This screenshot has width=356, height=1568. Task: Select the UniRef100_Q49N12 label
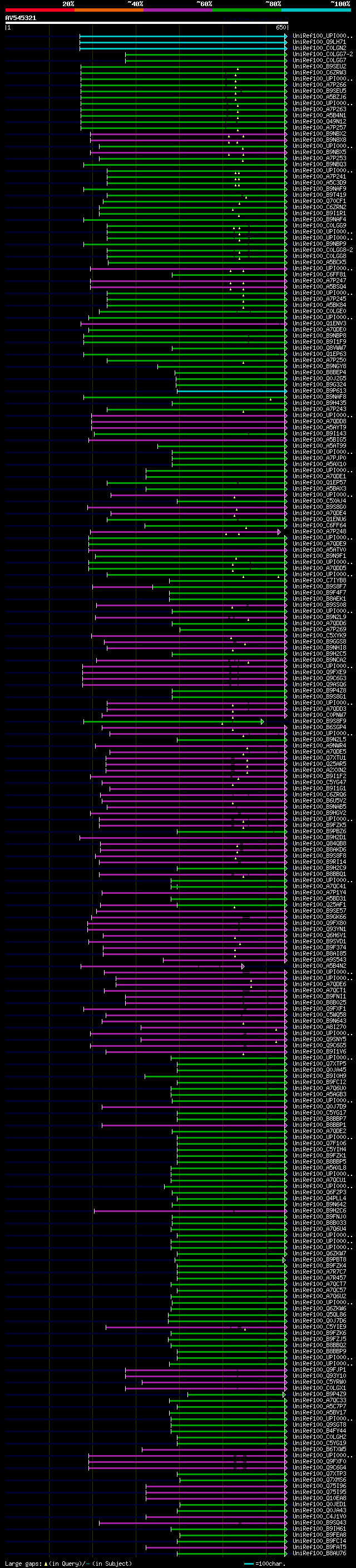pyautogui.click(x=319, y=121)
